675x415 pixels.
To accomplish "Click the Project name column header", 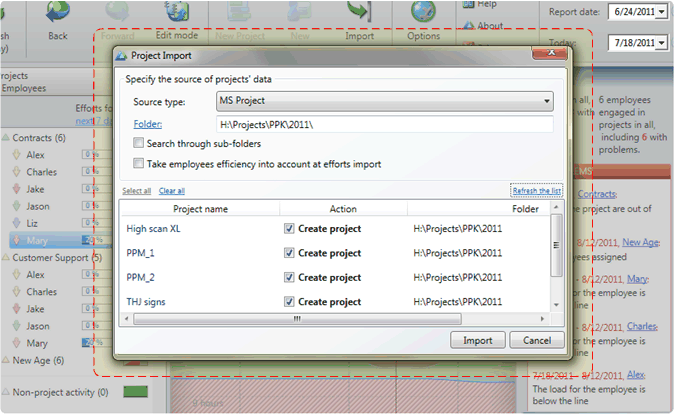I will [x=200, y=209].
